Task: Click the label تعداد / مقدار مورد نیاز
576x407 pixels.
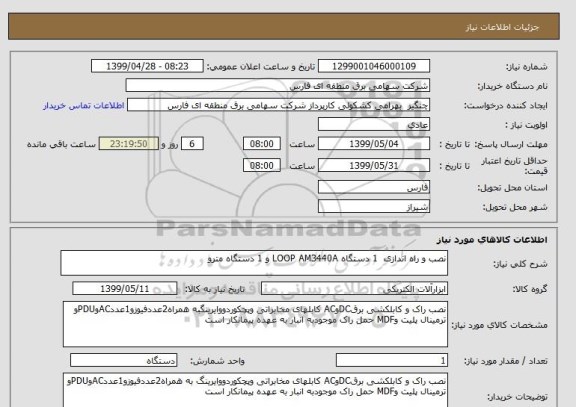Action: 505,361
